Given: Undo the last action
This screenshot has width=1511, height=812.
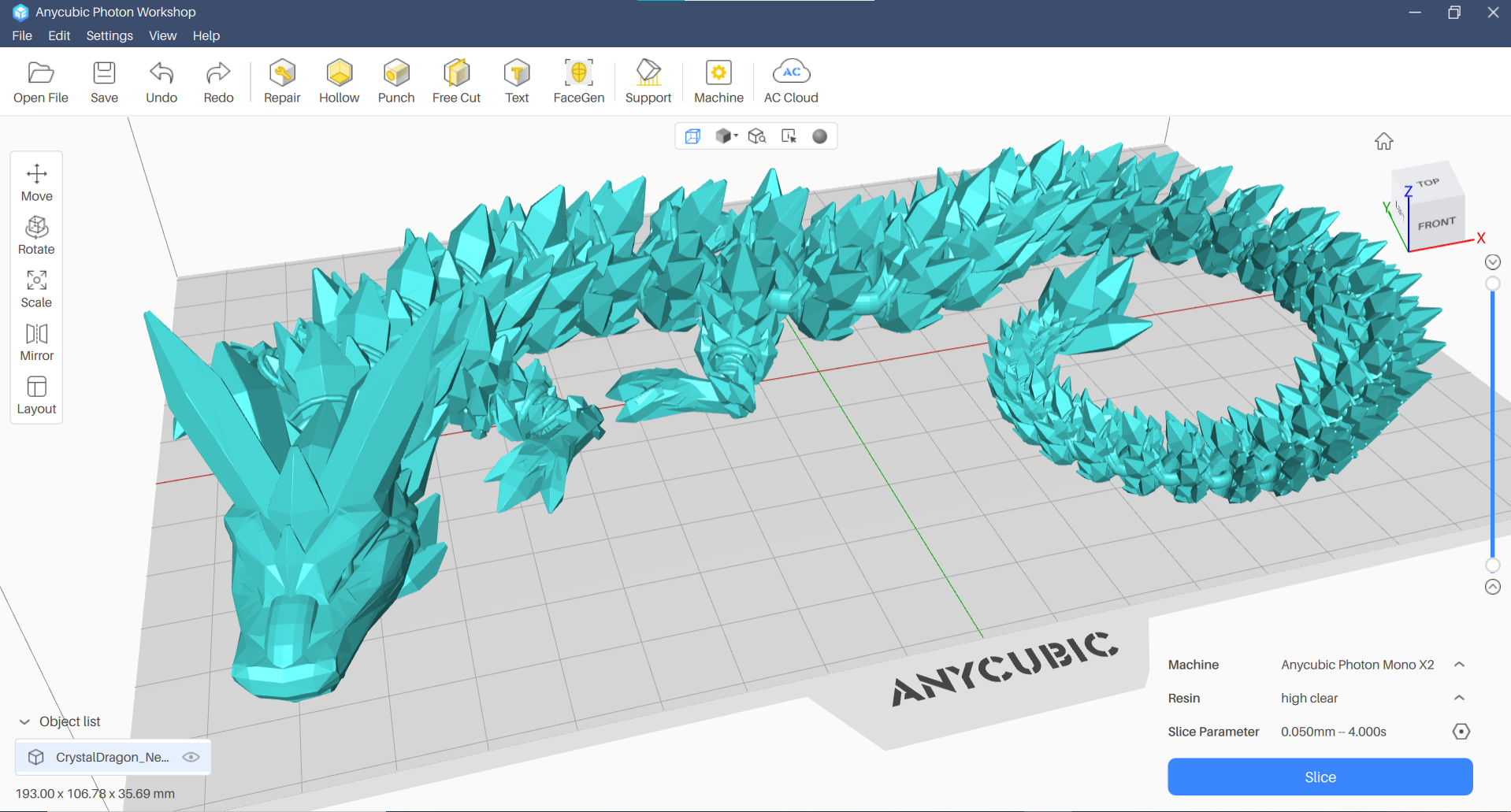Looking at the screenshot, I should point(161,82).
